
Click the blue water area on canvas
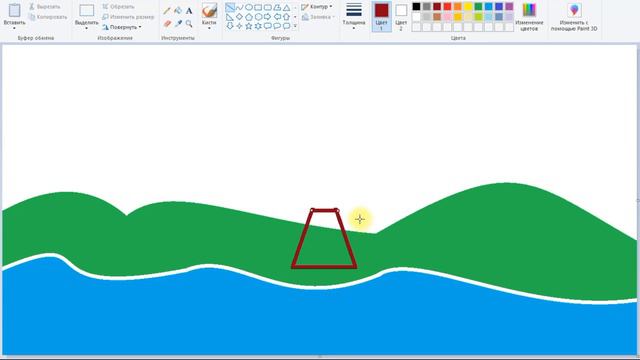(x=318, y=322)
